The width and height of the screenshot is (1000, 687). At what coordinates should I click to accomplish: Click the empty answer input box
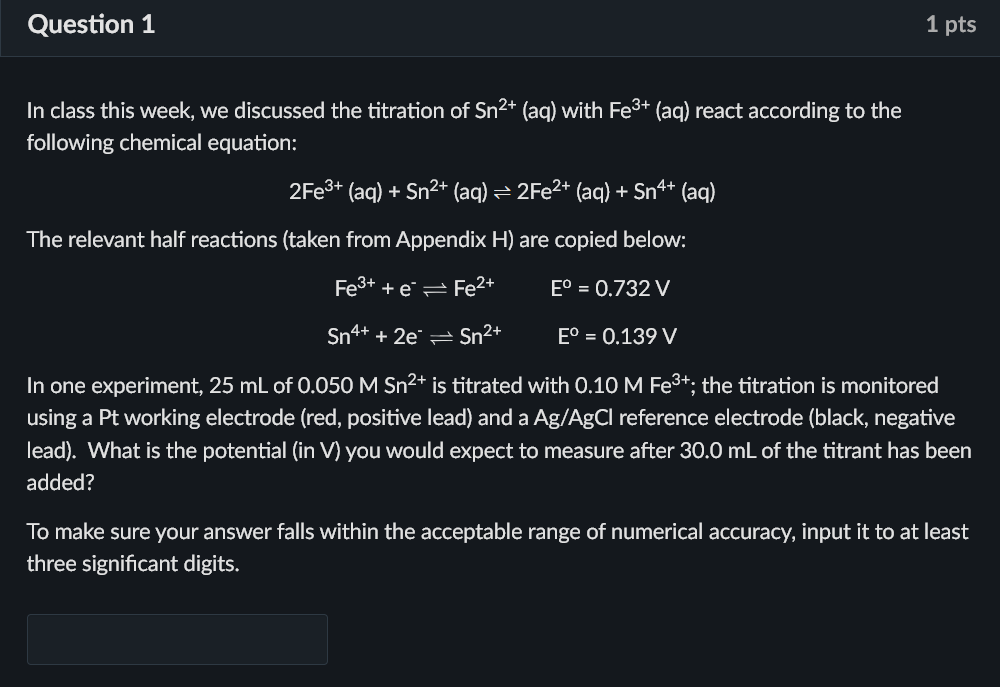tap(177, 639)
